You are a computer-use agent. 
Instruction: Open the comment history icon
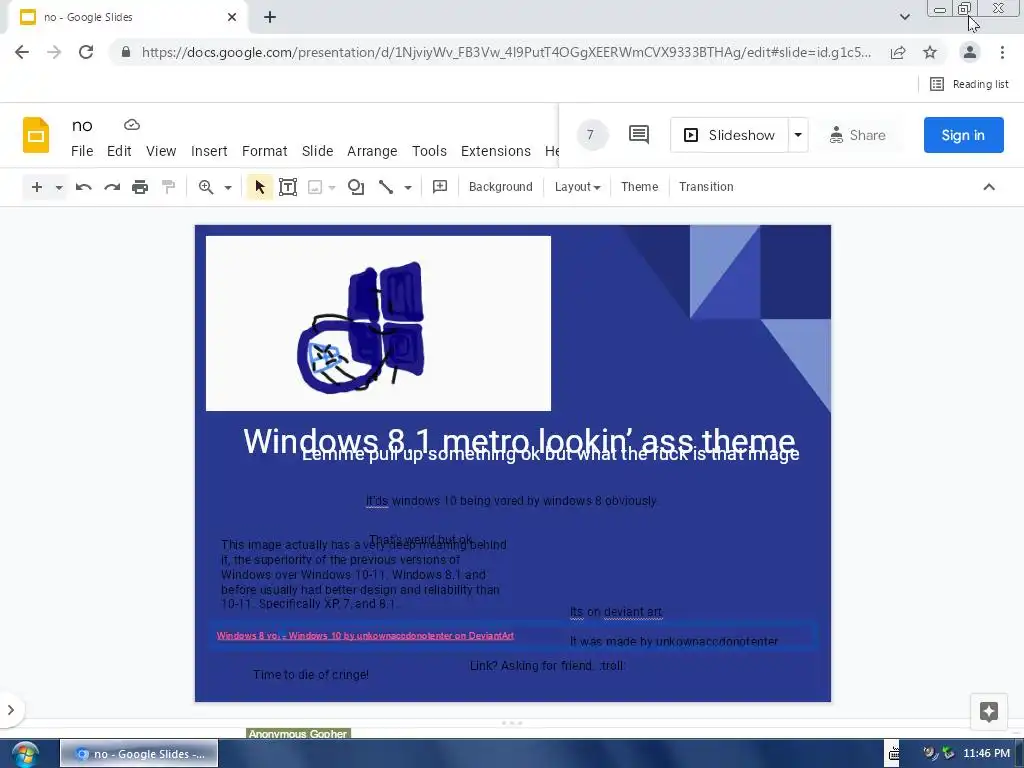pyautogui.click(x=639, y=135)
